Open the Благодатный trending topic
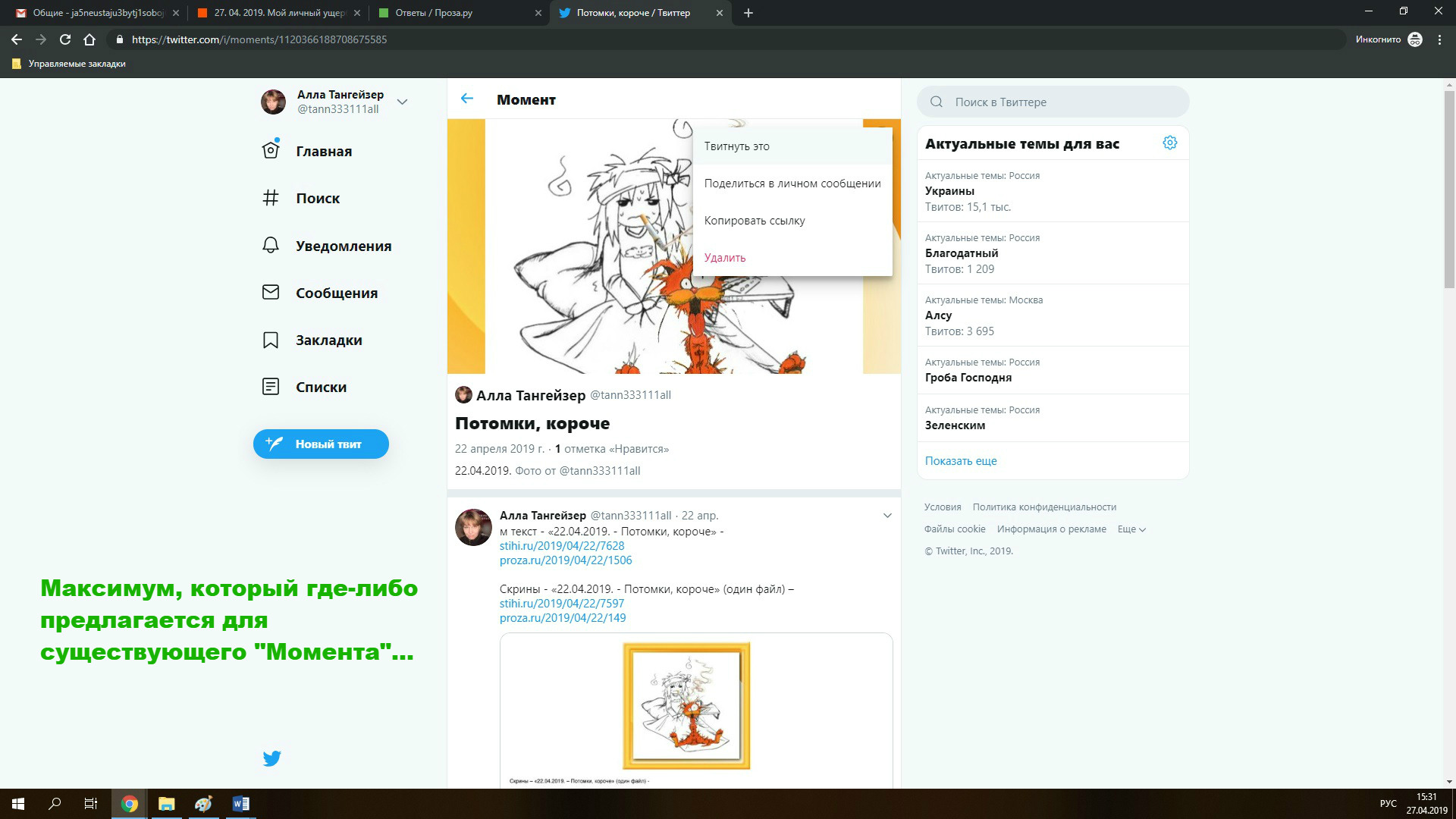Image resolution: width=1456 pixels, height=819 pixels. click(x=1053, y=253)
